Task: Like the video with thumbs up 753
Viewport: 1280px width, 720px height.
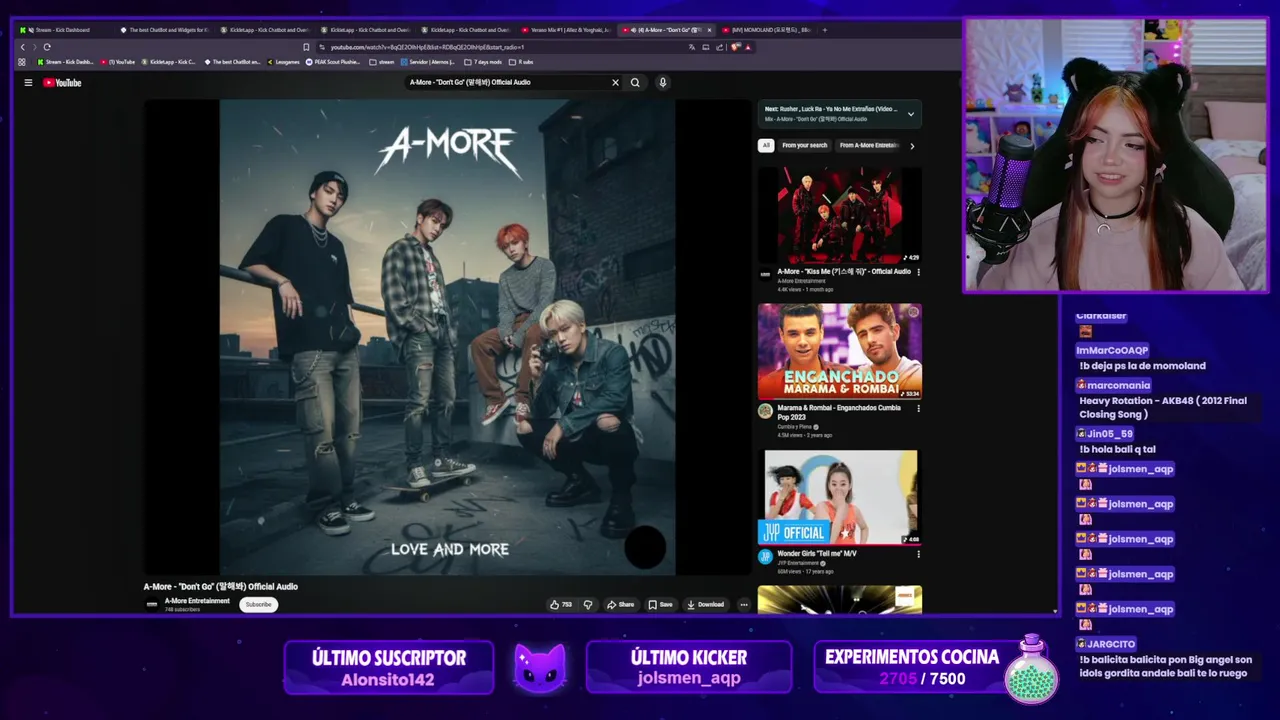Action: click(x=560, y=604)
